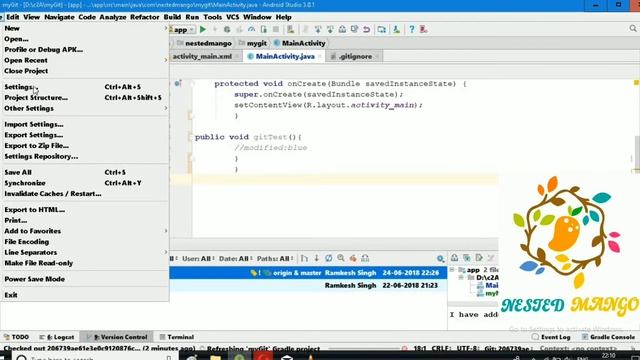Click the mygit breadcrumb
The height and width of the screenshot is (360, 640).
(253, 43)
